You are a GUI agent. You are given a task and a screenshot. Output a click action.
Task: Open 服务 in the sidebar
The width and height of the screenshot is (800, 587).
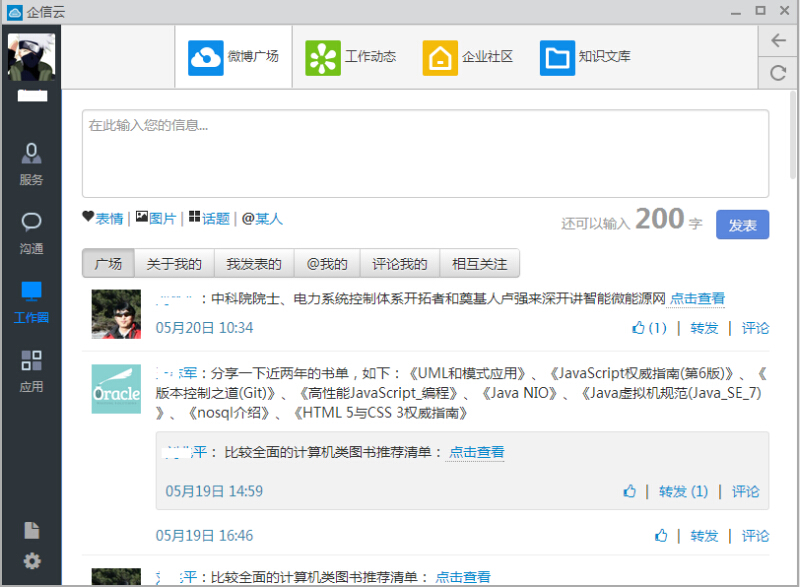[x=31, y=164]
